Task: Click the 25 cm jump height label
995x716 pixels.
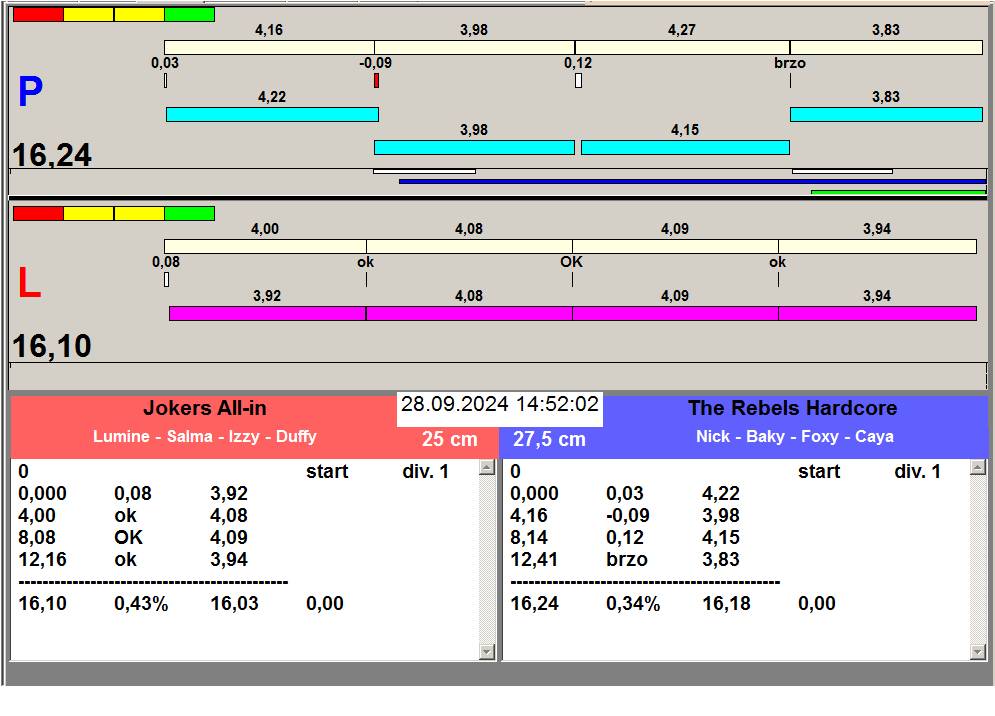Action: (x=449, y=439)
